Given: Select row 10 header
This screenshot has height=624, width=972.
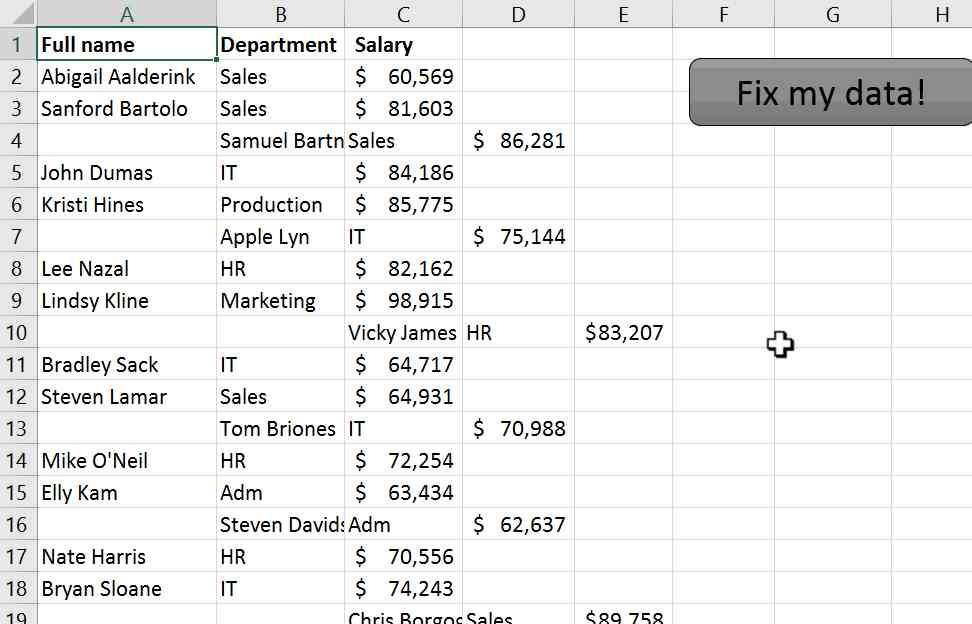Looking at the screenshot, I should point(16,332).
